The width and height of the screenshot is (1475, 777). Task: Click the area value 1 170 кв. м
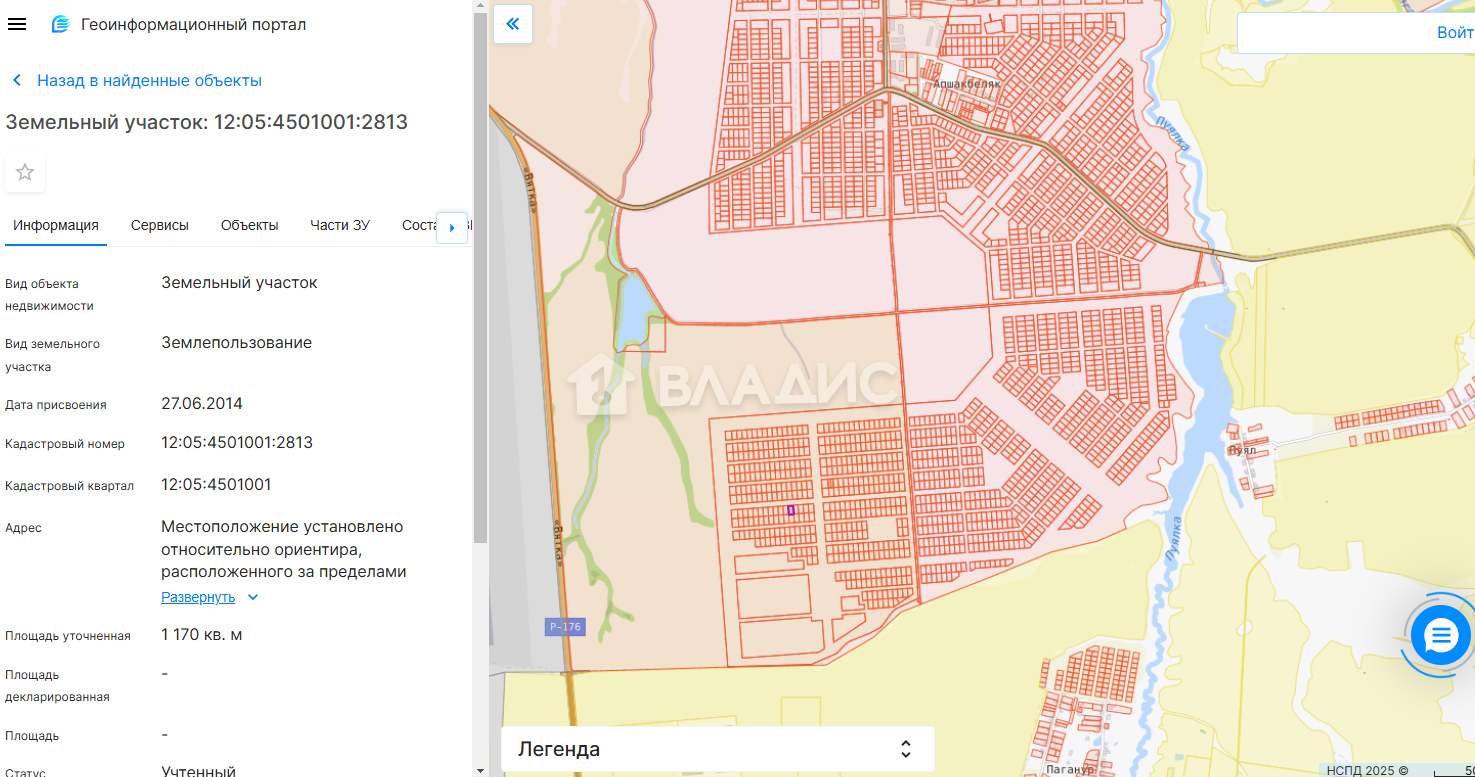click(202, 635)
